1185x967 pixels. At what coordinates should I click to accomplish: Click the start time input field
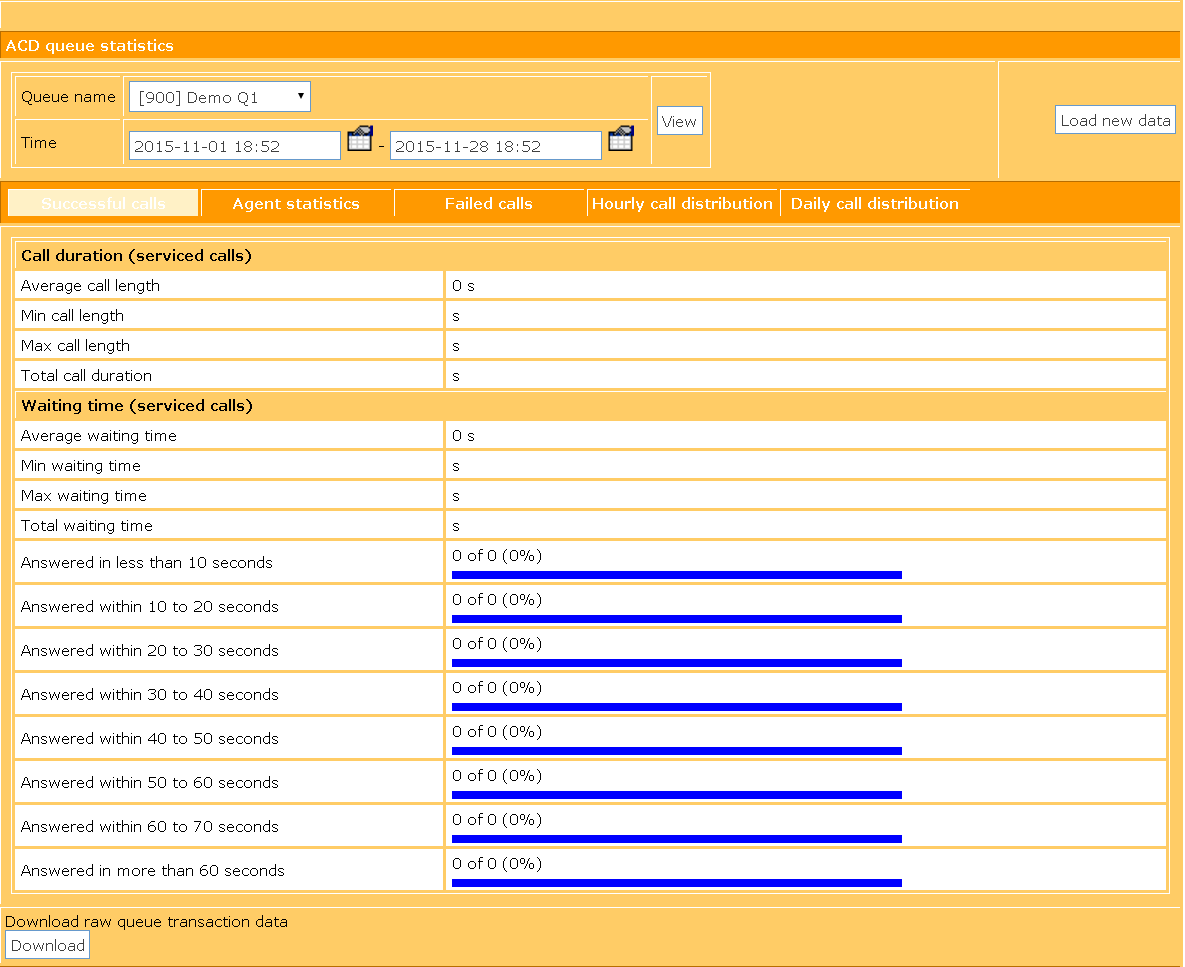(235, 146)
